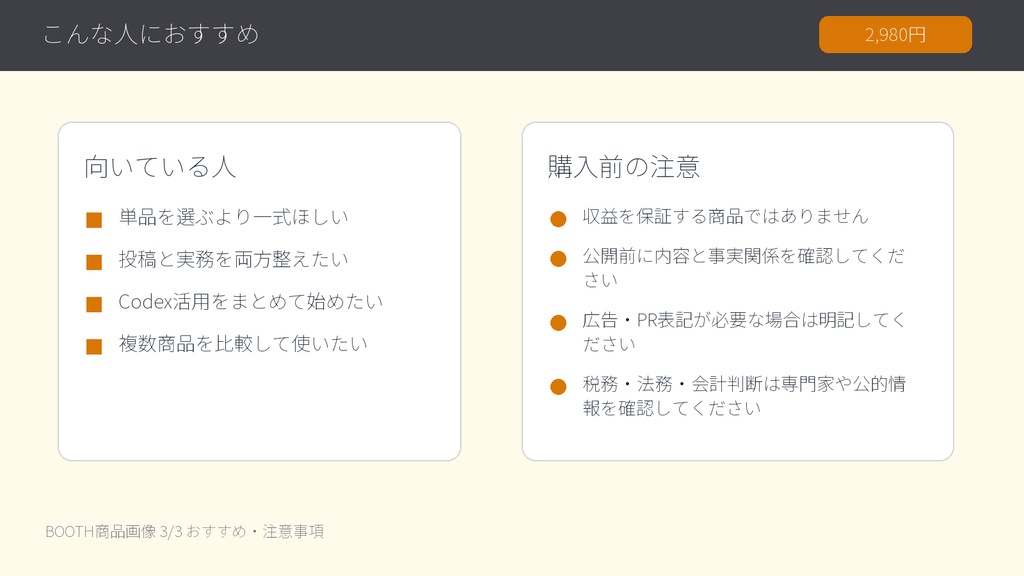This screenshot has width=1024, height=576.
Task: Click the text 単品を選ぶより一式ほしい
Action: 234,217
